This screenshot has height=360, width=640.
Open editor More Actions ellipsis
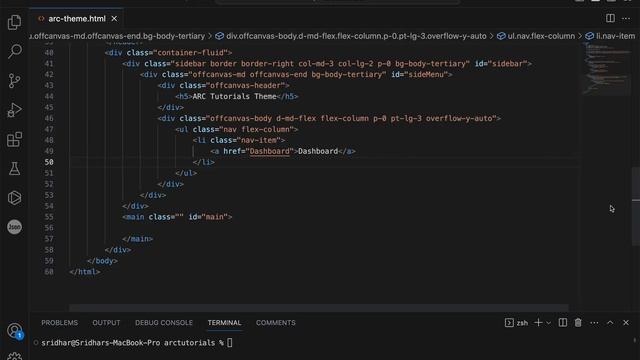[626, 18]
